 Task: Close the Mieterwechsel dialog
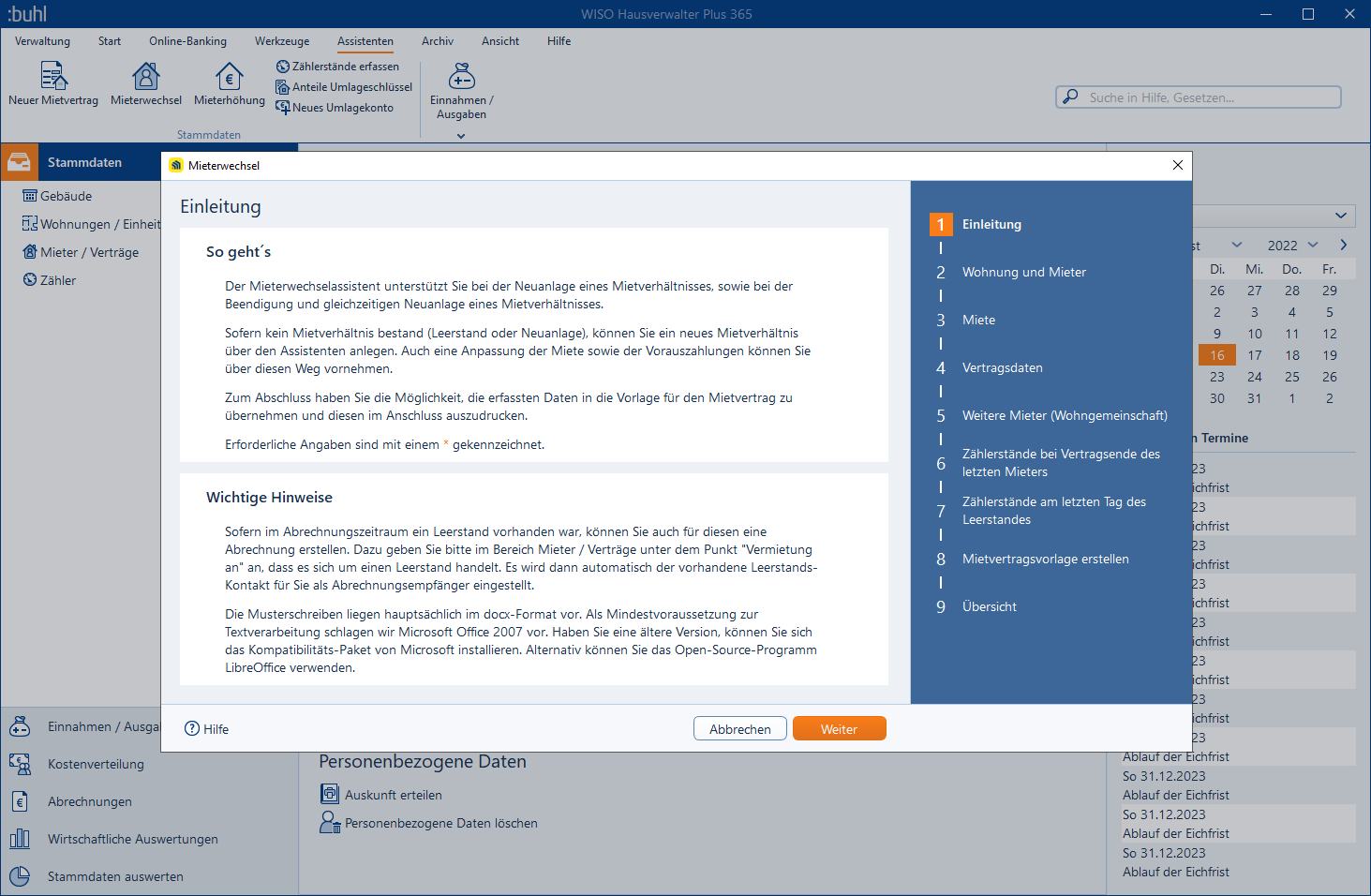(x=1178, y=165)
